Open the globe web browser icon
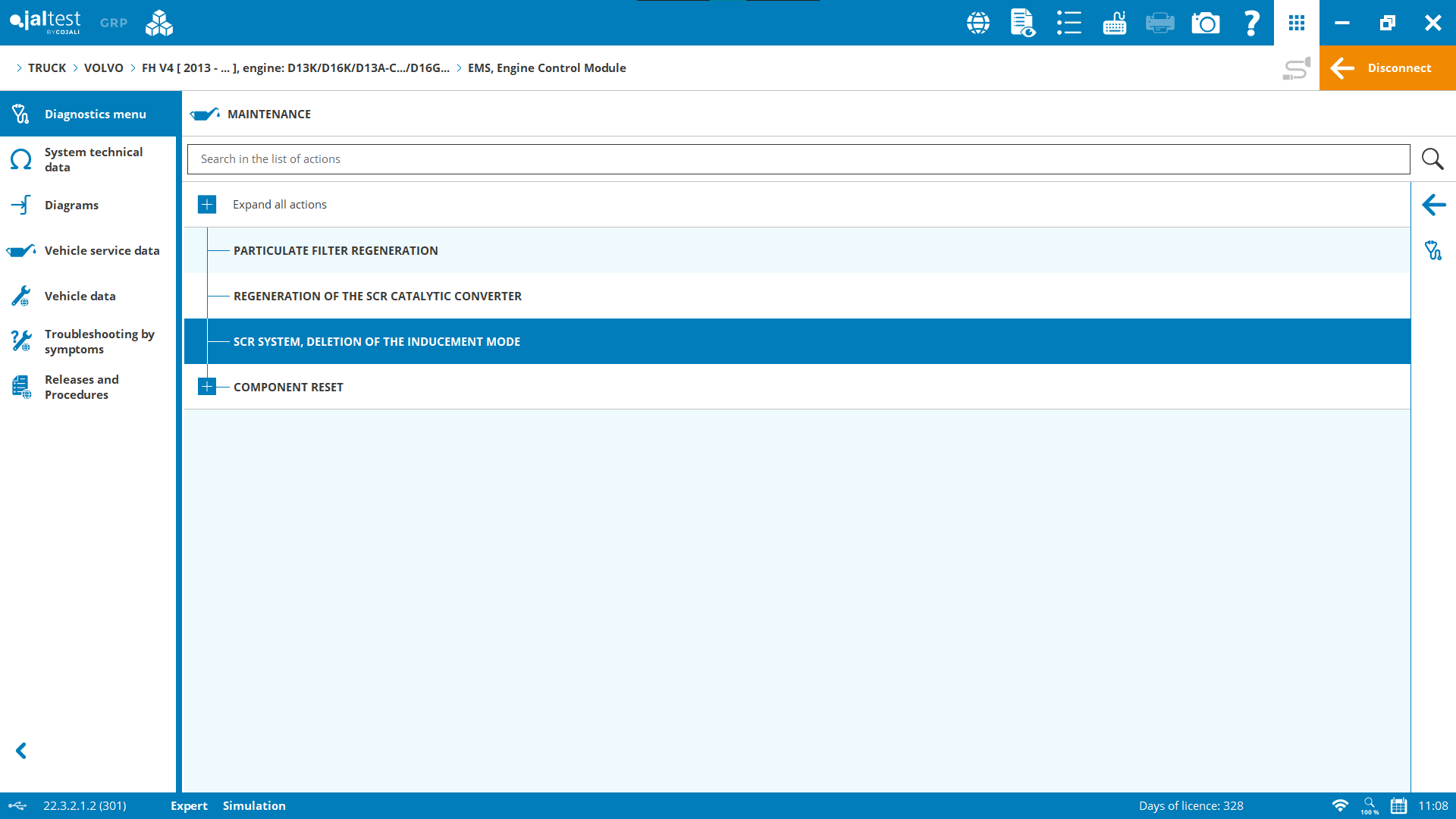The width and height of the screenshot is (1456, 819). (x=978, y=23)
